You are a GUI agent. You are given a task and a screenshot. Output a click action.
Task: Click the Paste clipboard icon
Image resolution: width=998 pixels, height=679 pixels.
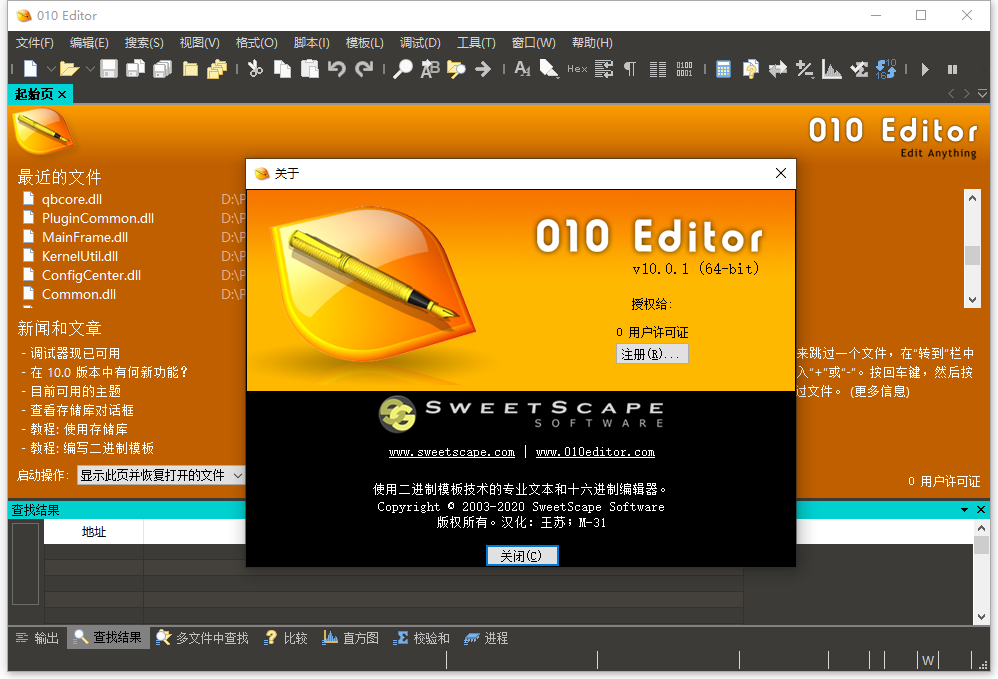coord(309,69)
